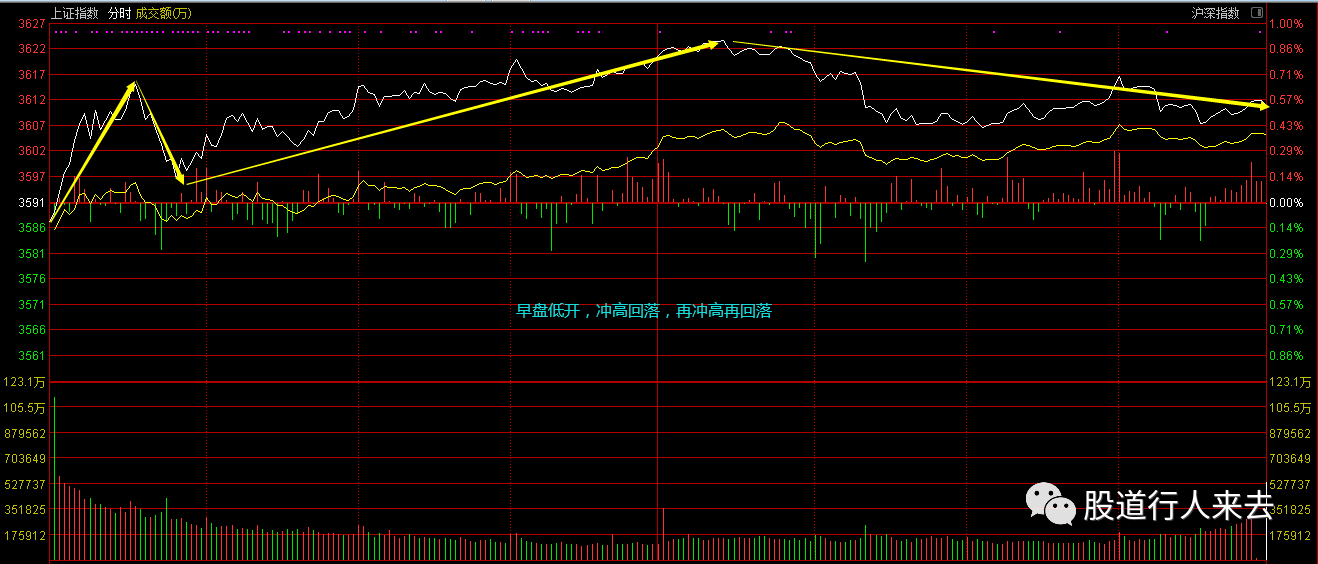The width and height of the screenshot is (1318, 564).
Task: Open the 成交额(万) indicator selector
Action: (164, 13)
